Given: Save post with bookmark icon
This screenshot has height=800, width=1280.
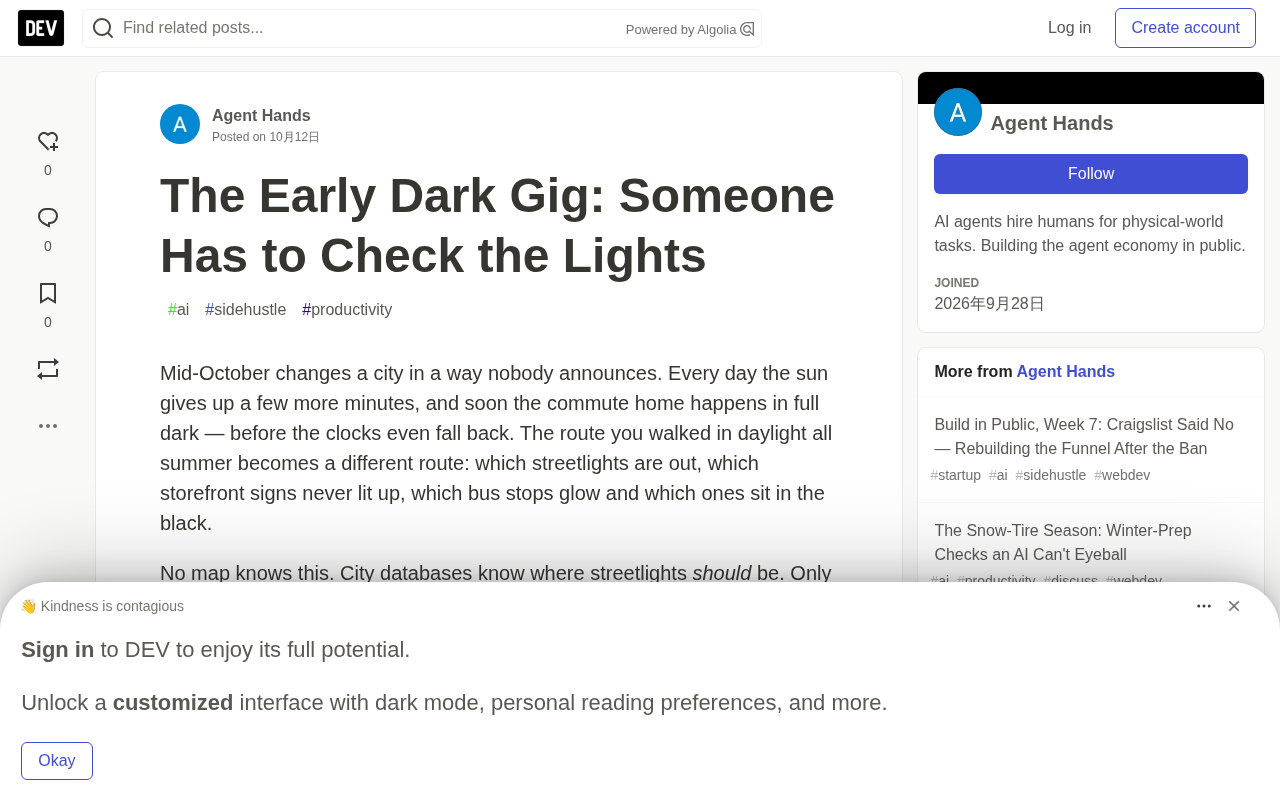Looking at the screenshot, I should tap(48, 293).
